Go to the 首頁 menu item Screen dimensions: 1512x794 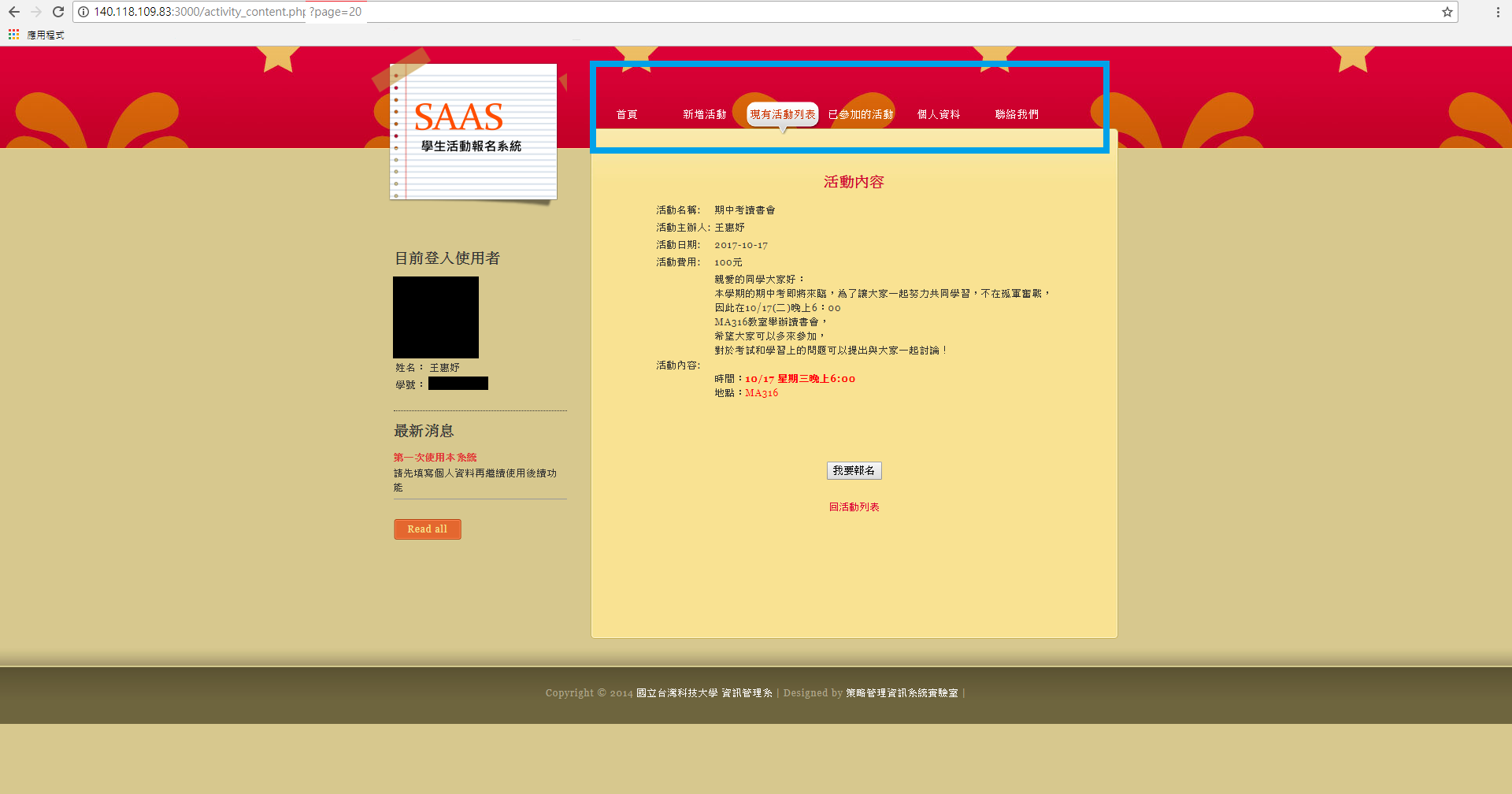coord(627,114)
